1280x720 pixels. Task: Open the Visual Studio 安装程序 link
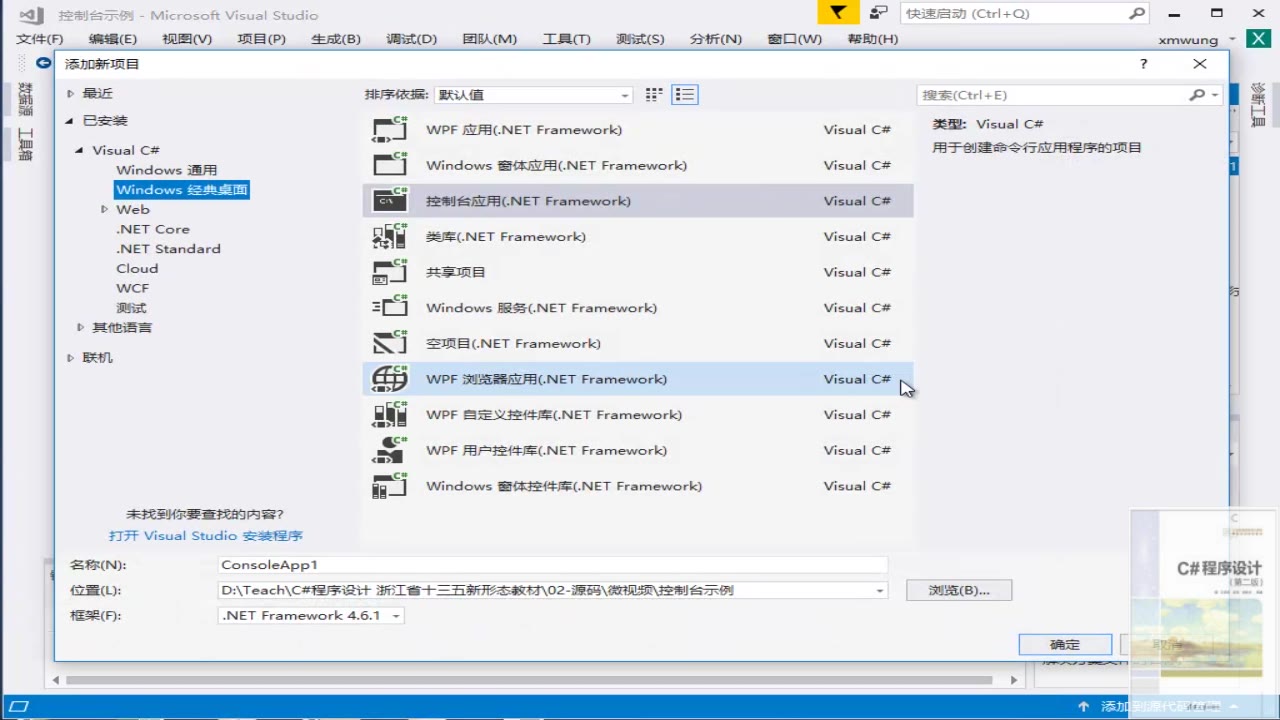point(206,536)
